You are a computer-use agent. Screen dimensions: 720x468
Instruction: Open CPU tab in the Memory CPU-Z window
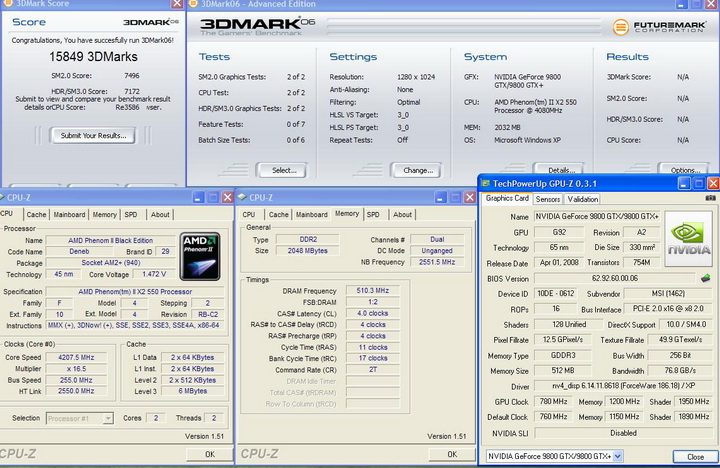249,214
